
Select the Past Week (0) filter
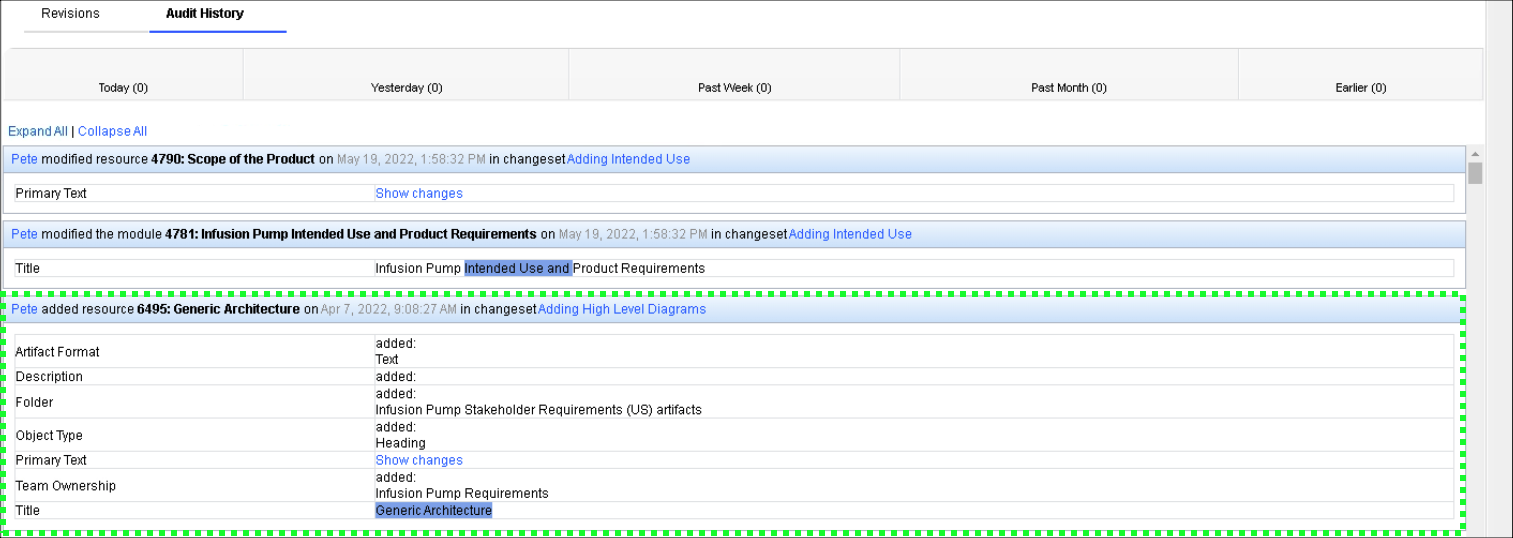tap(734, 88)
